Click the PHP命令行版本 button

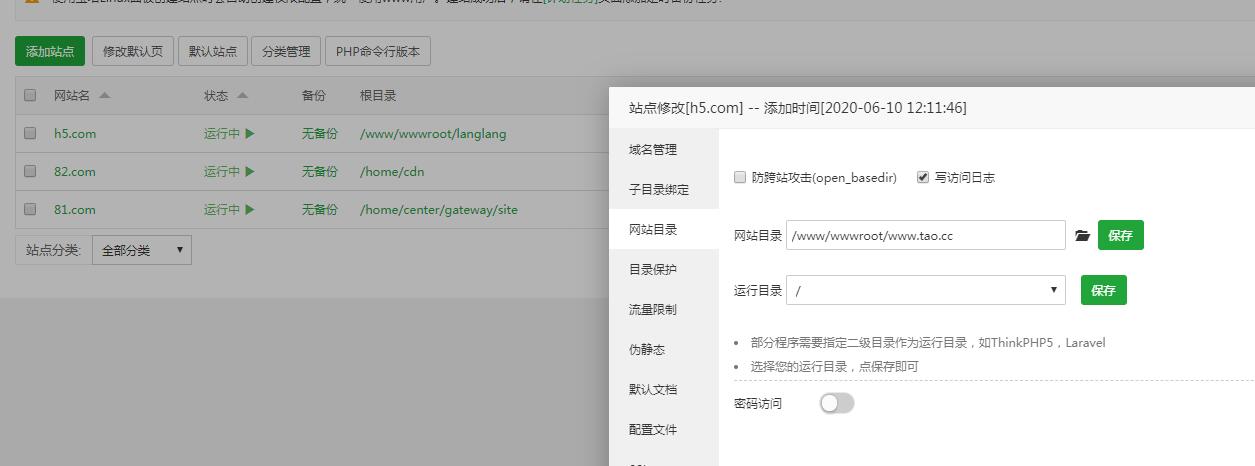tap(378, 51)
